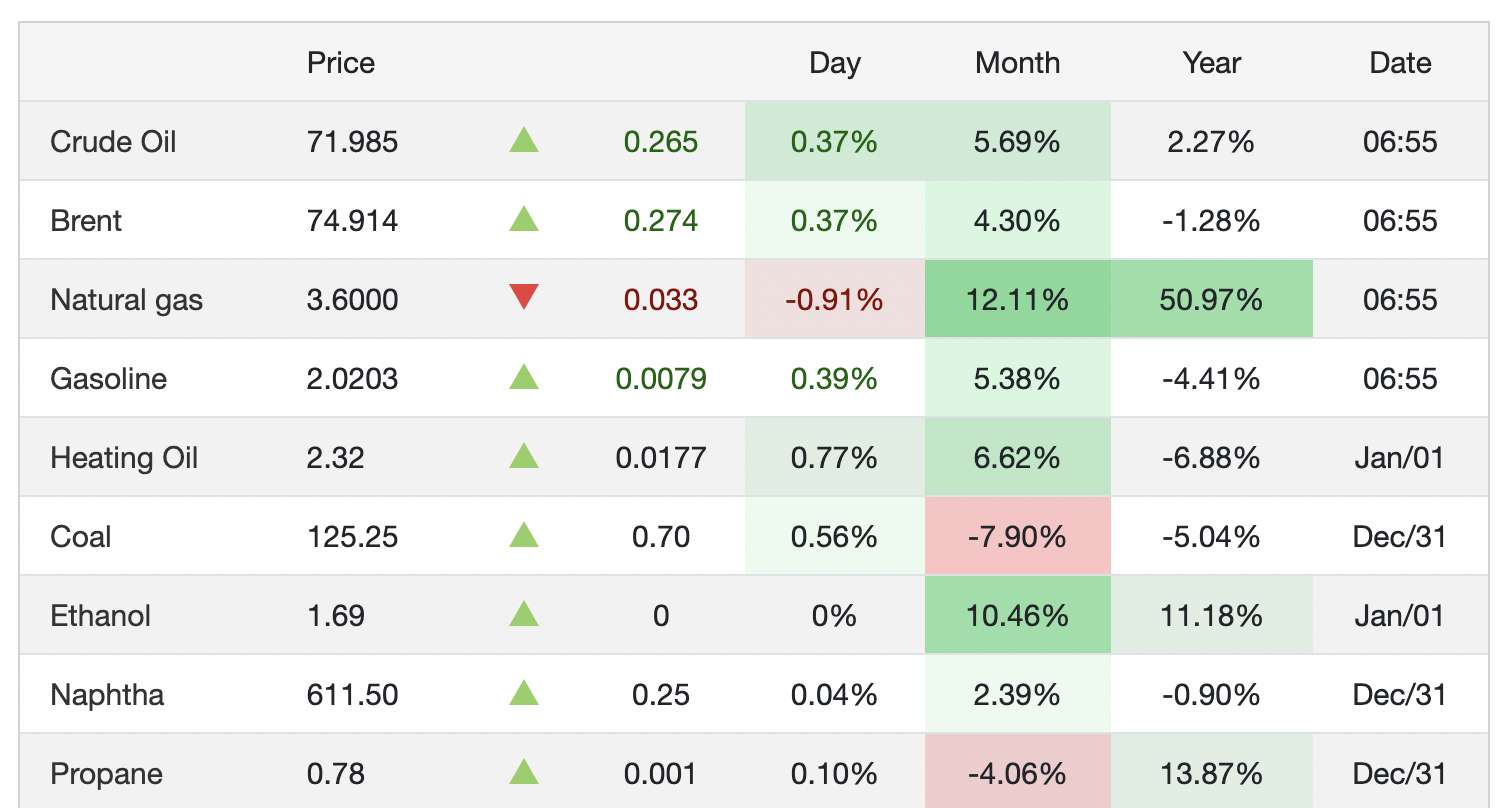
Task: Click Crude Oil month value 5.69%
Action: pyautogui.click(x=1017, y=142)
